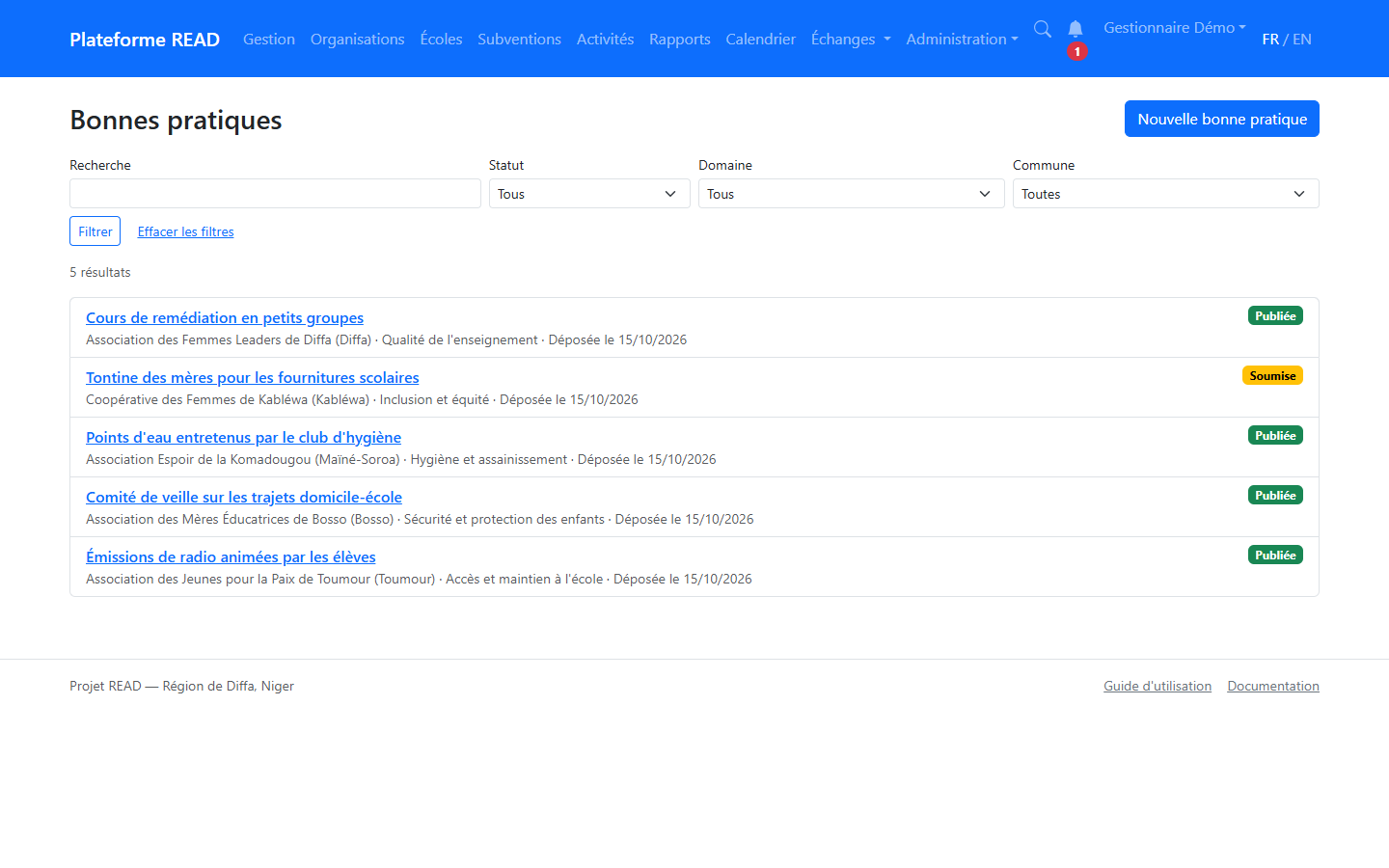Screen dimensions: 1389x868
Task: Switch language using FR / EN
Action: pos(1287,40)
